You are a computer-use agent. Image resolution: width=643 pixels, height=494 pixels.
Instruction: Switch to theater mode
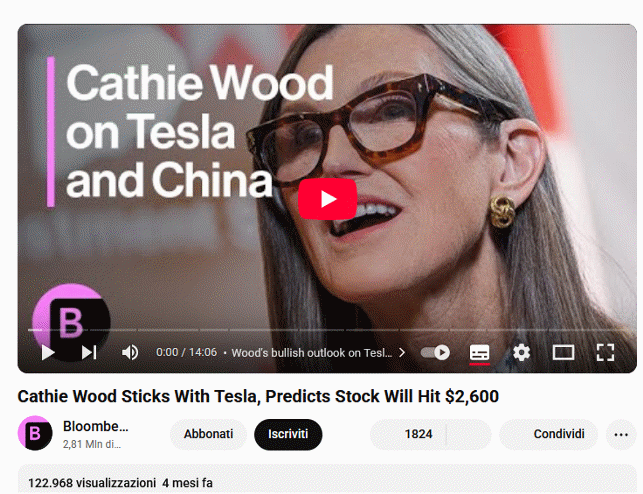[563, 353]
